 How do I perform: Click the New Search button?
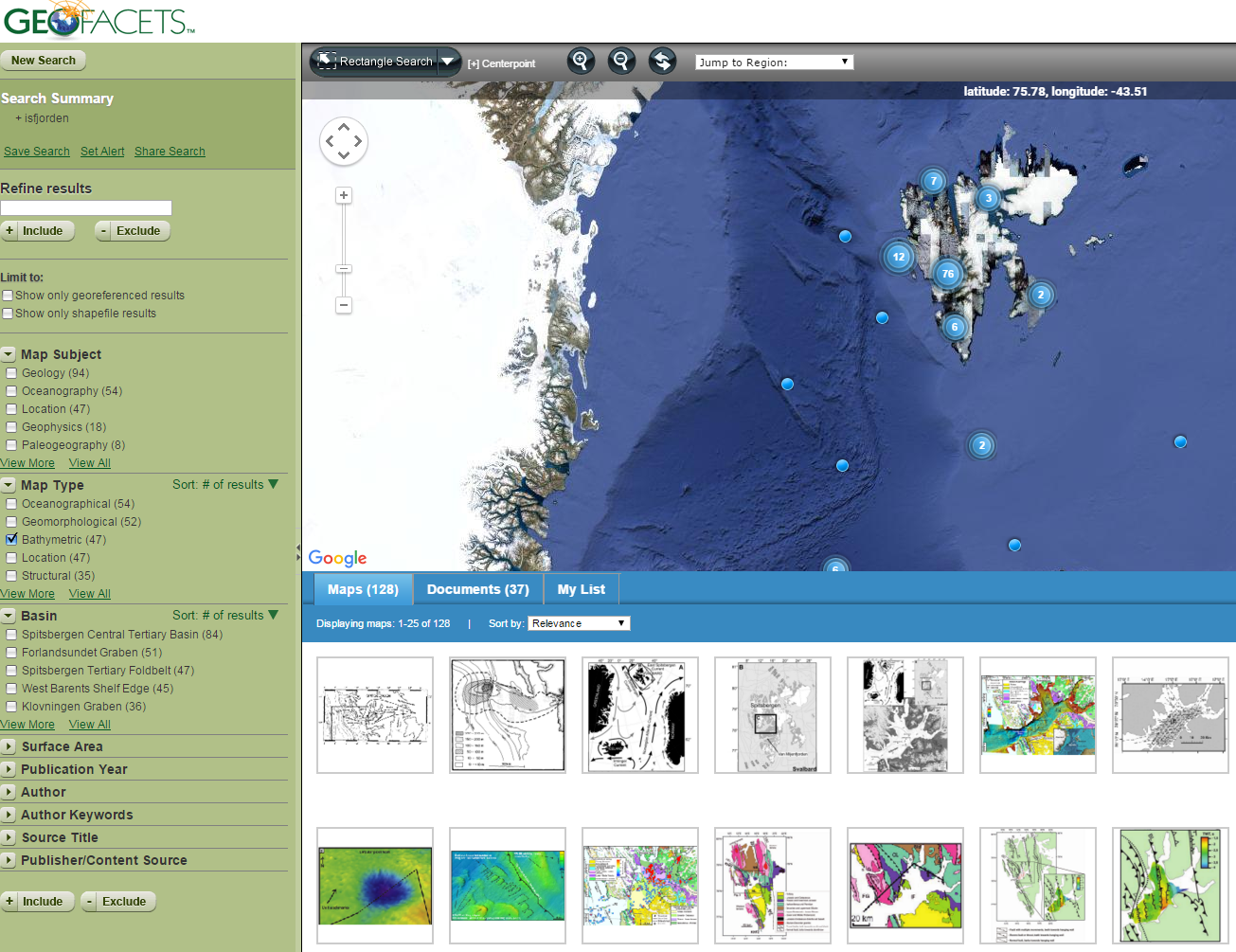(x=44, y=61)
